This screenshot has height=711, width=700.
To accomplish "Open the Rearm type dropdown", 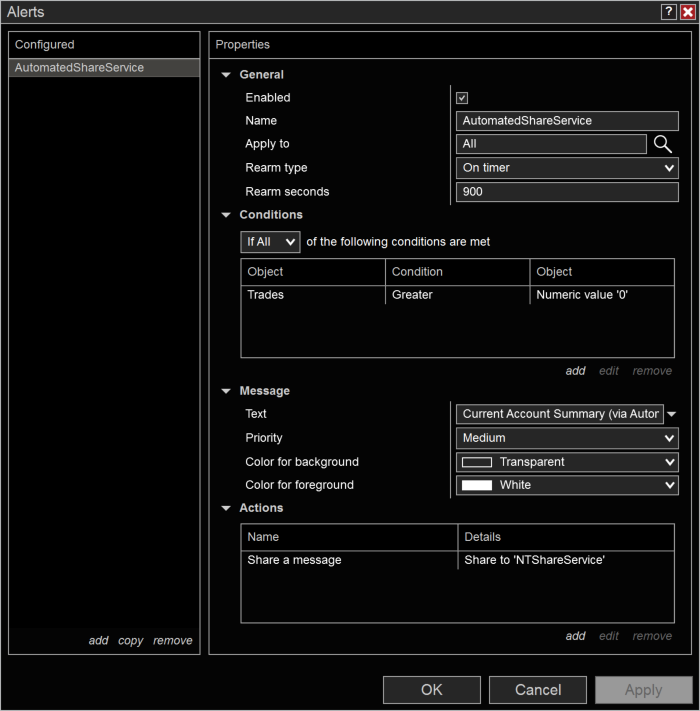I will 567,168.
